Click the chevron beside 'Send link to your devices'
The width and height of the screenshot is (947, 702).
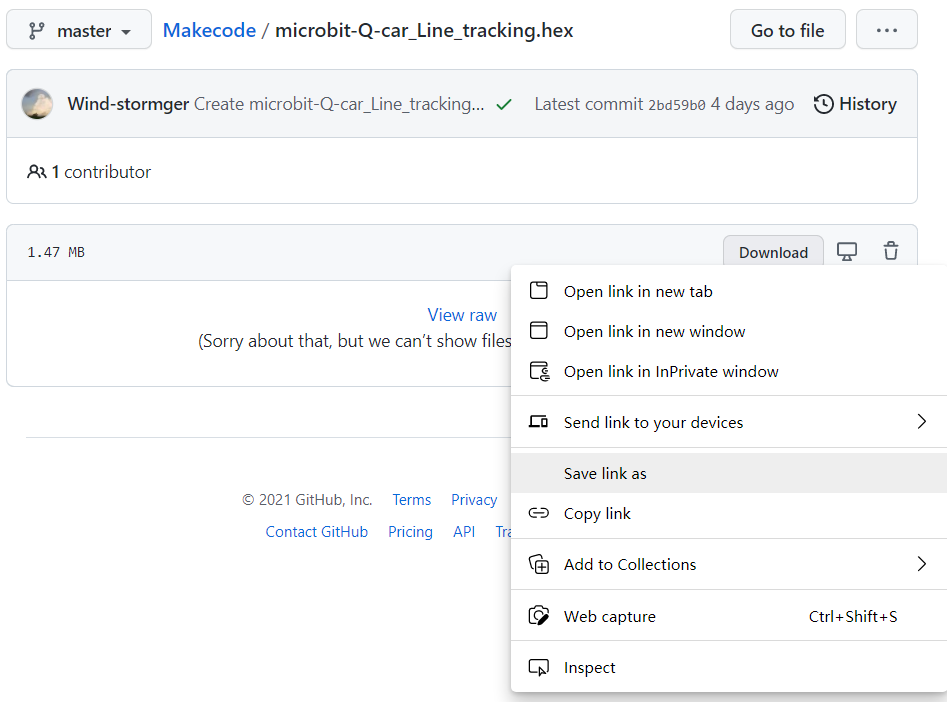tap(922, 422)
